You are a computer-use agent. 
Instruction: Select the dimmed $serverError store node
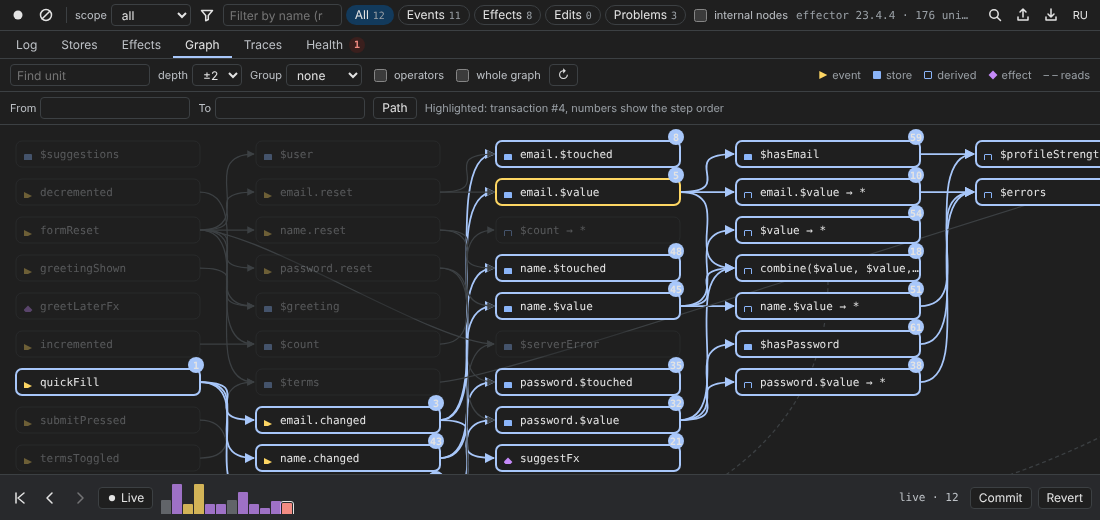(587, 344)
